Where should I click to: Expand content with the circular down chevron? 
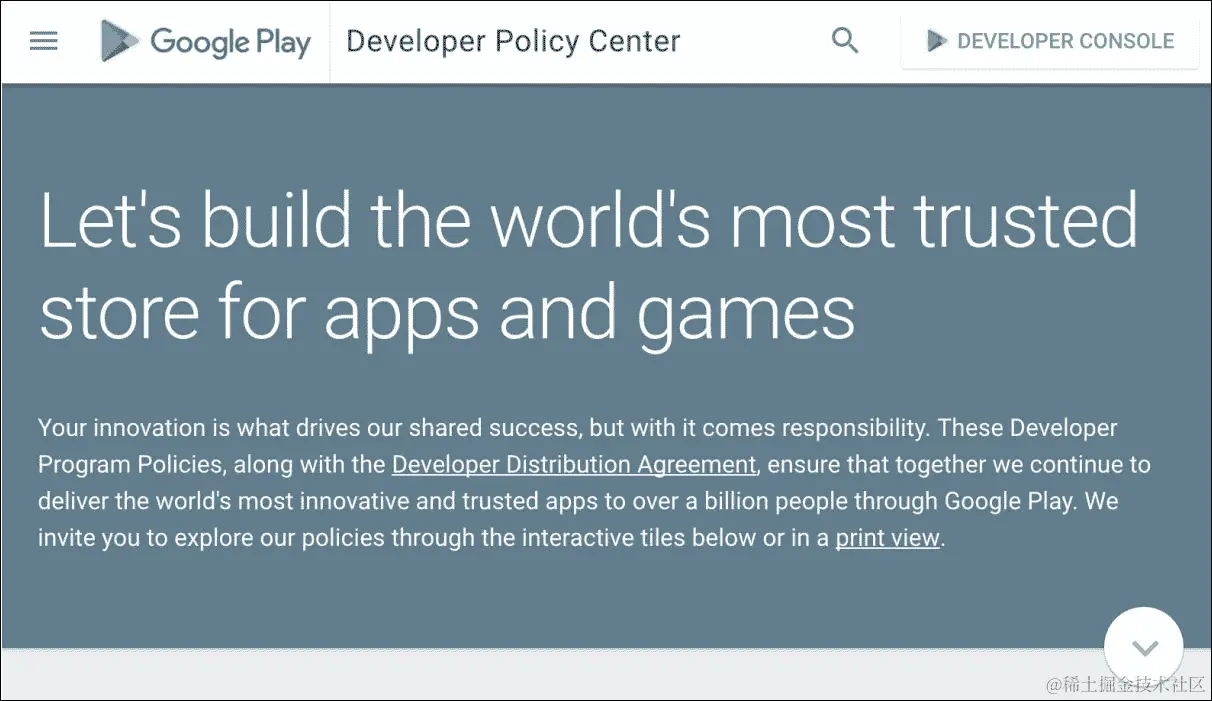(x=1143, y=646)
